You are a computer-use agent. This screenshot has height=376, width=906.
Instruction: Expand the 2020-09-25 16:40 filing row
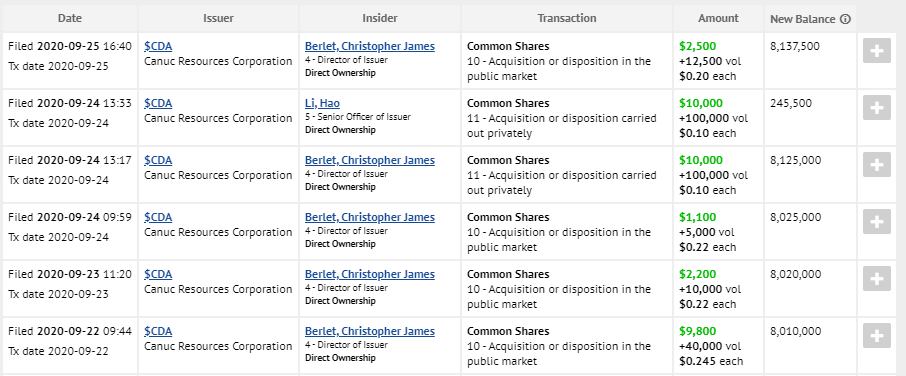click(x=877, y=51)
